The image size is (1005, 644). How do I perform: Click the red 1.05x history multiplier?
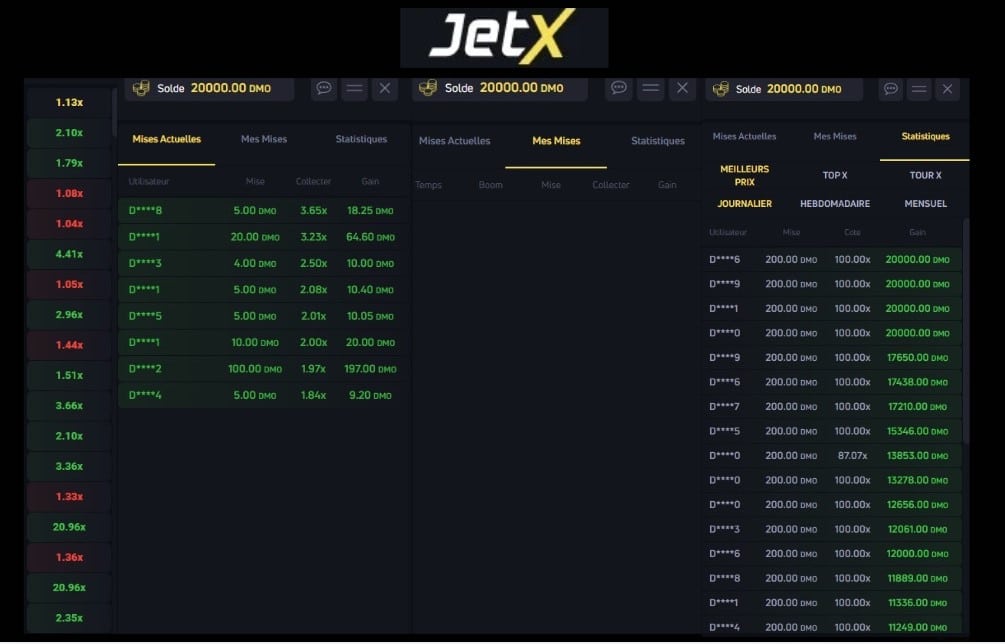coord(69,285)
